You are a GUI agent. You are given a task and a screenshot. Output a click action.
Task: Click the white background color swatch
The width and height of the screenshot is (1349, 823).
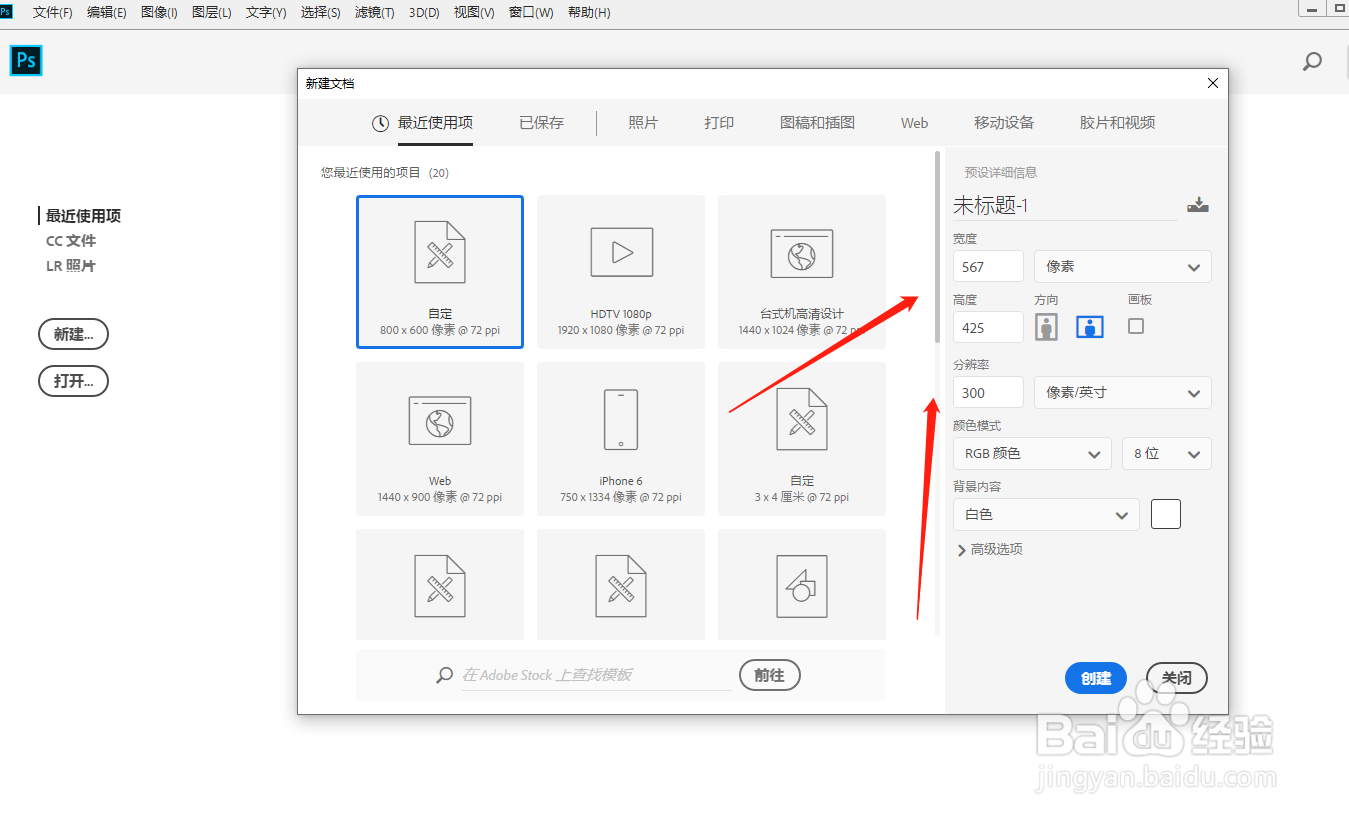coord(1165,513)
